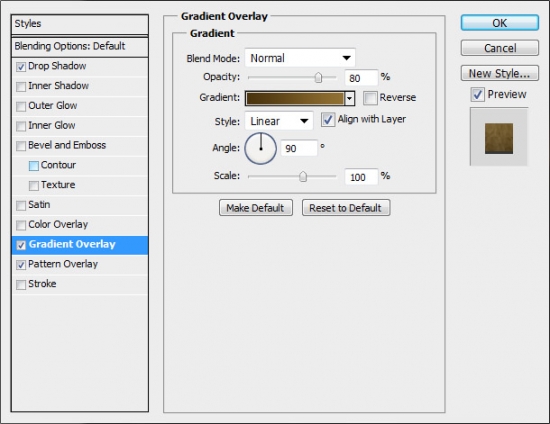The height and width of the screenshot is (424, 550).
Task: Enable the Inner Glow checkbox
Action: tap(21, 126)
